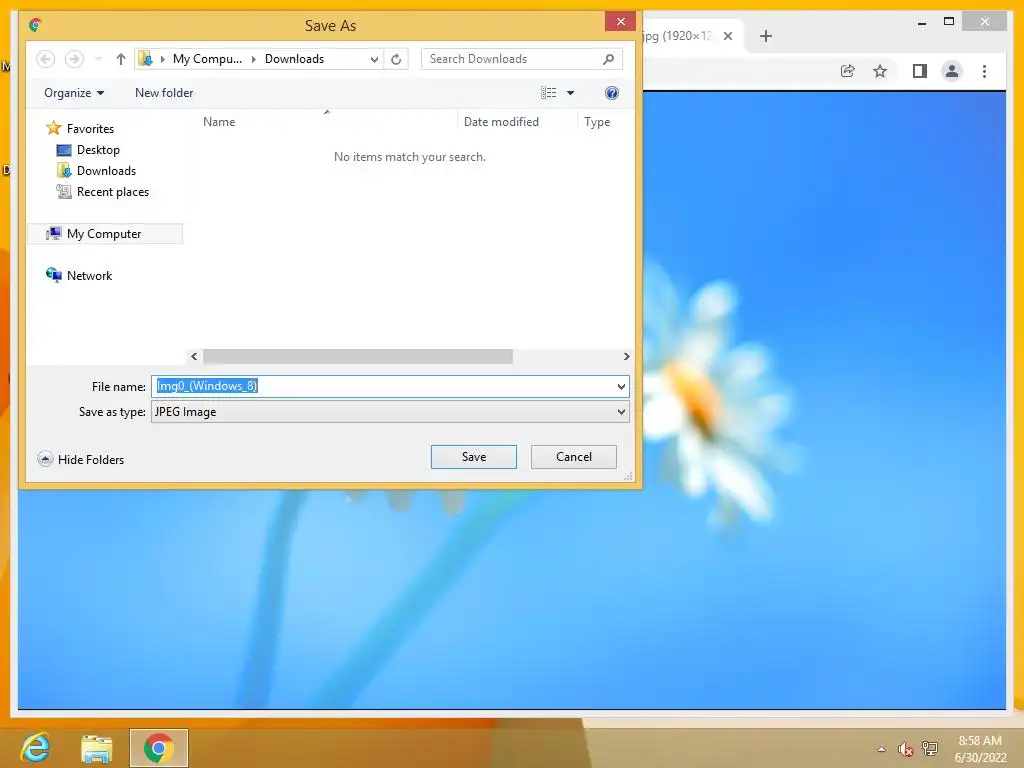The height and width of the screenshot is (768, 1024).
Task: Refresh the Downloads folder view
Action: pyautogui.click(x=396, y=59)
